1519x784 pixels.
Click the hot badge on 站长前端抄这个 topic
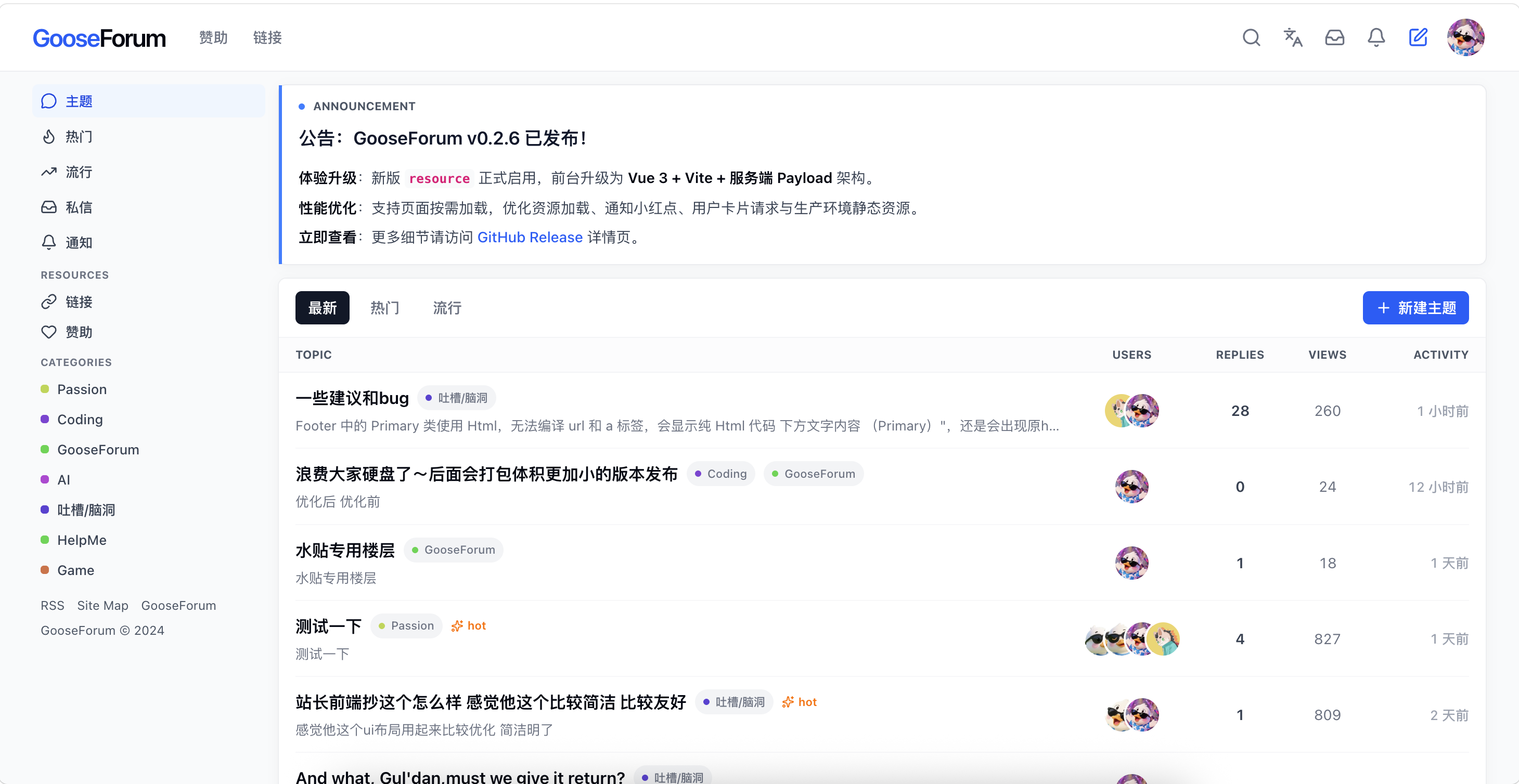(x=799, y=702)
